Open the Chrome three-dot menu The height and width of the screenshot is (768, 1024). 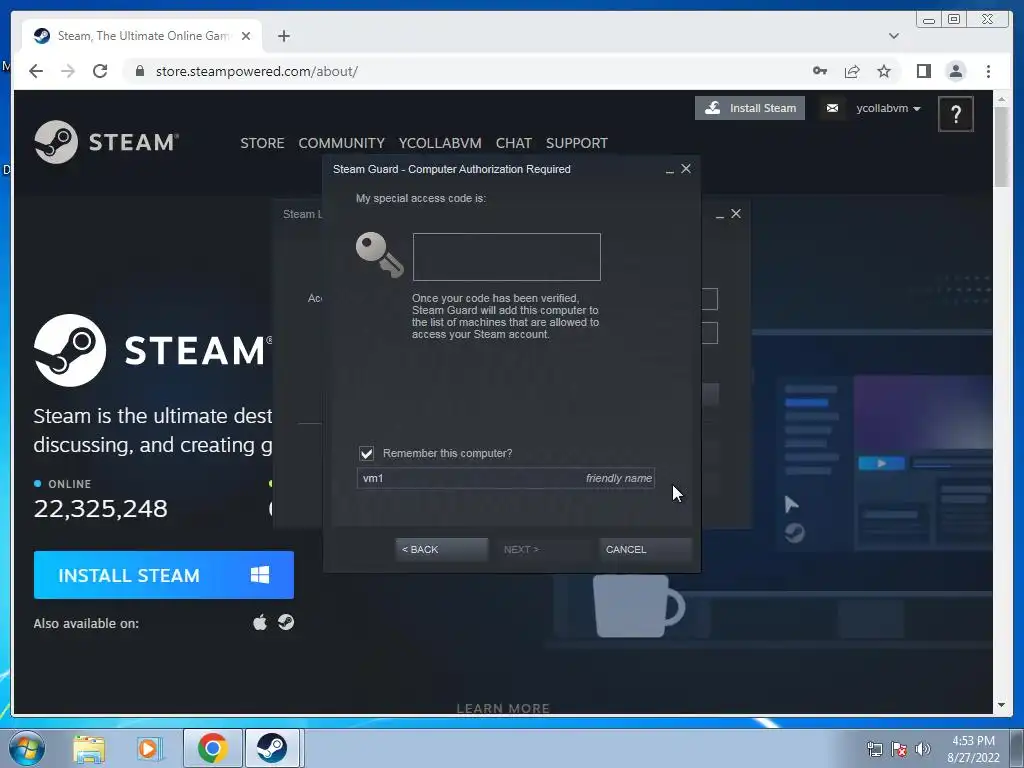[x=988, y=71]
